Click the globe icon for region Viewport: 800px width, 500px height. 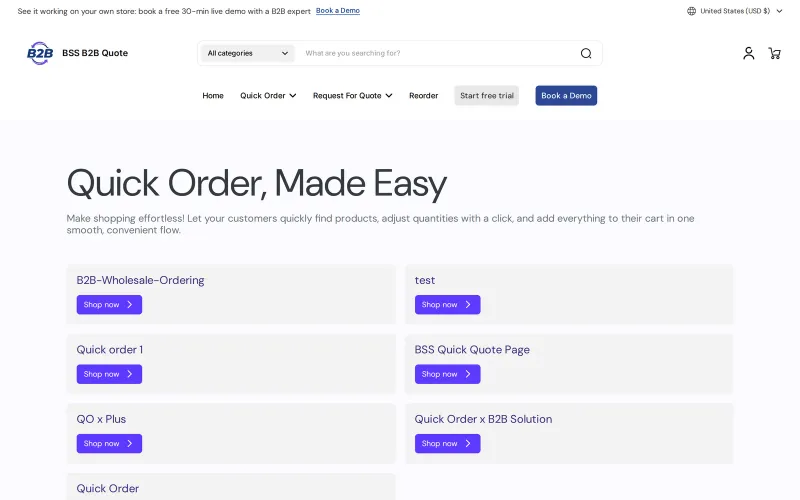691,11
